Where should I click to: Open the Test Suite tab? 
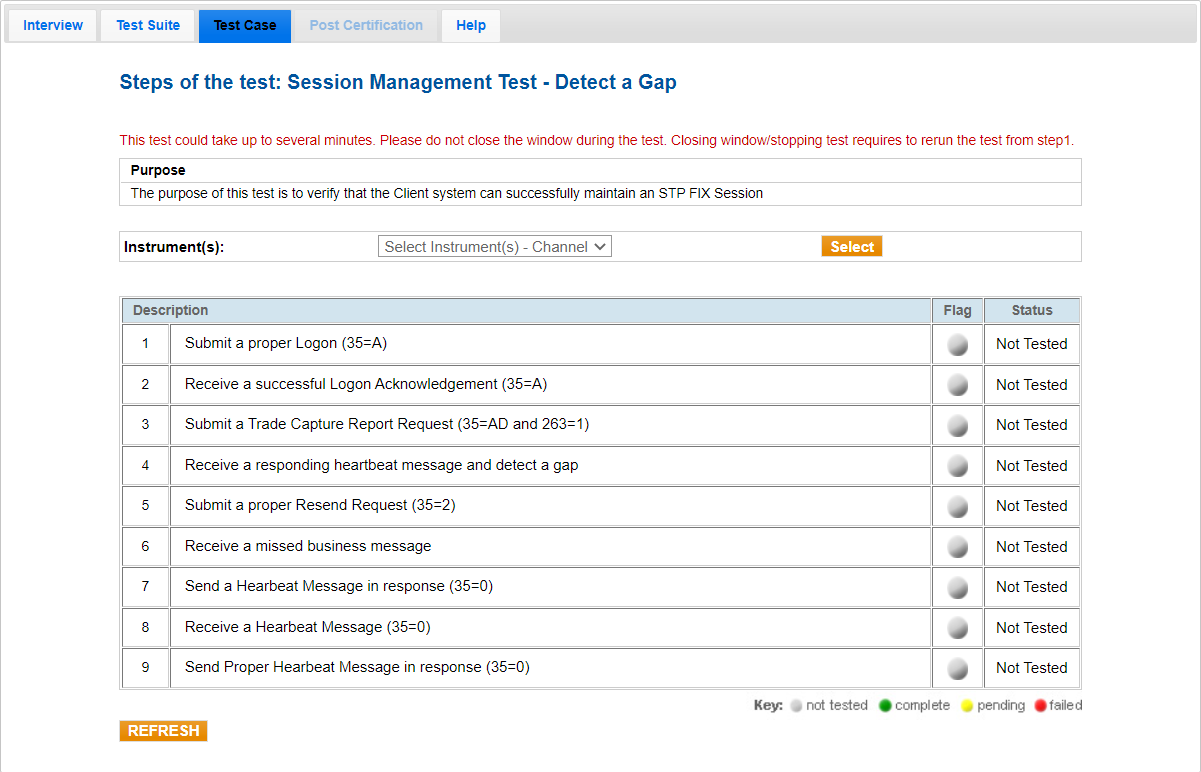pos(148,26)
